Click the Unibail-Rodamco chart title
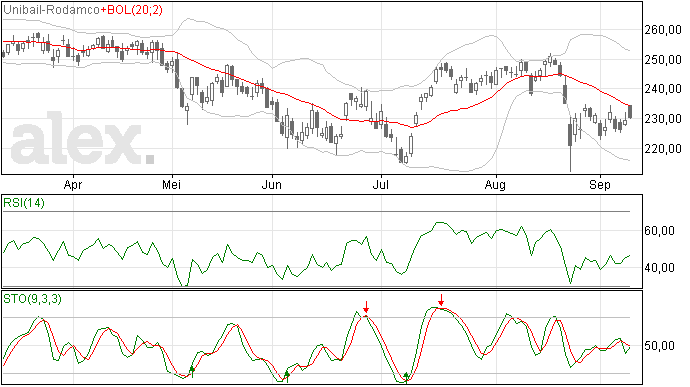The image size is (690, 387). (x=51, y=10)
